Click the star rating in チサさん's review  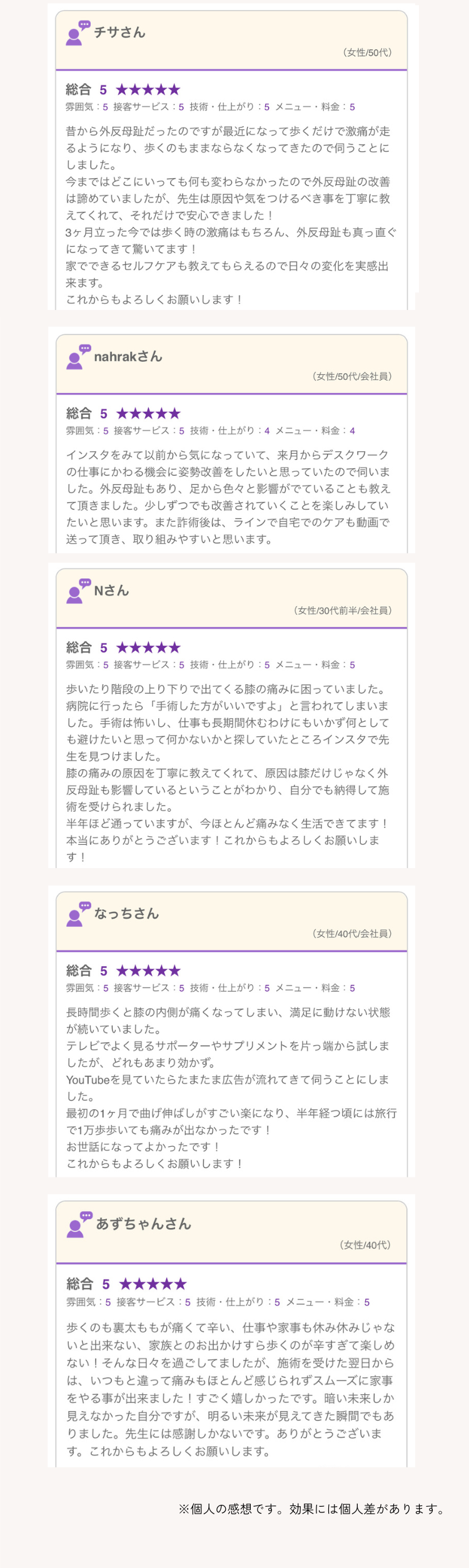pyautogui.click(x=148, y=90)
